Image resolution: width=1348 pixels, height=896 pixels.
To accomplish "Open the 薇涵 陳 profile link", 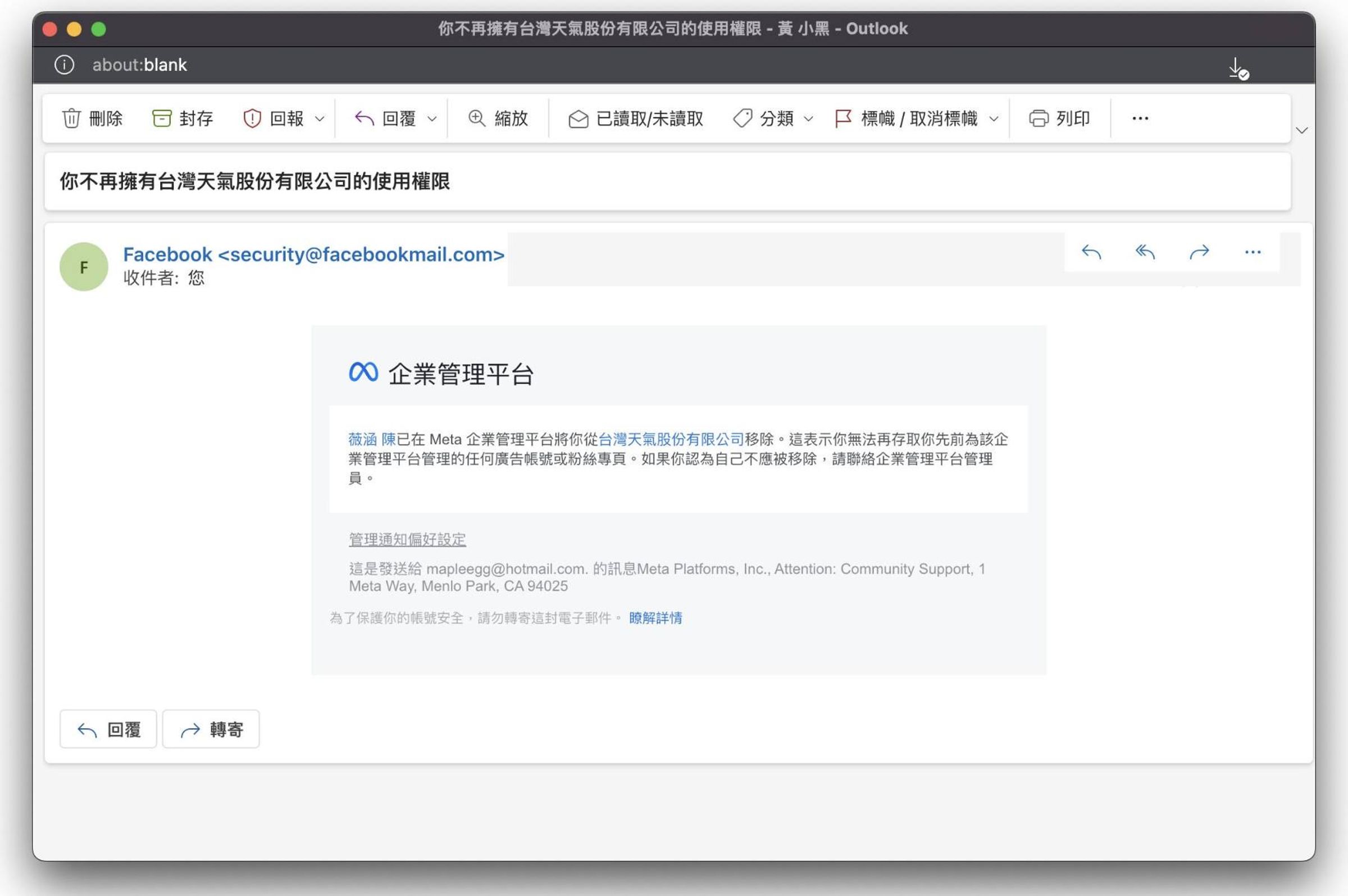I will tap(372, 439).
